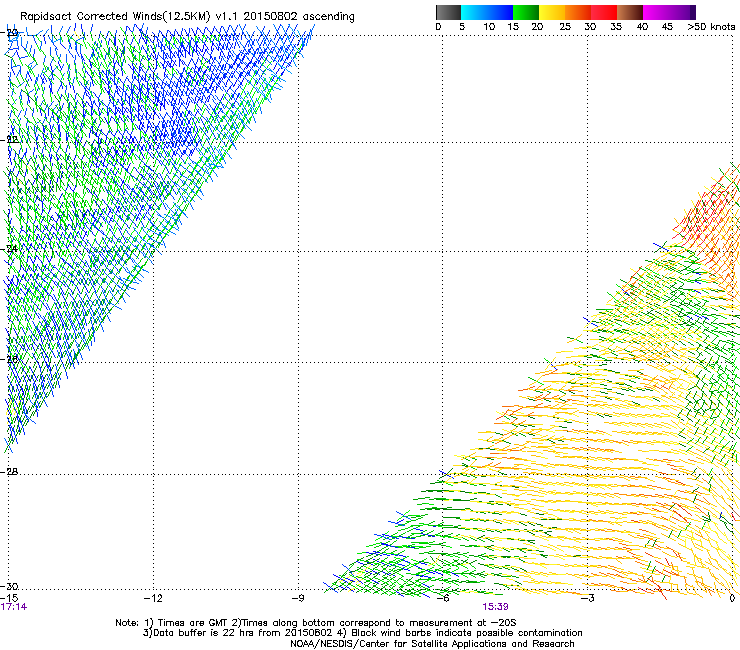The image size is (740, 650).
Task: Click the yellow 20-25 knots legend swatch
Action: click(552, 12)
